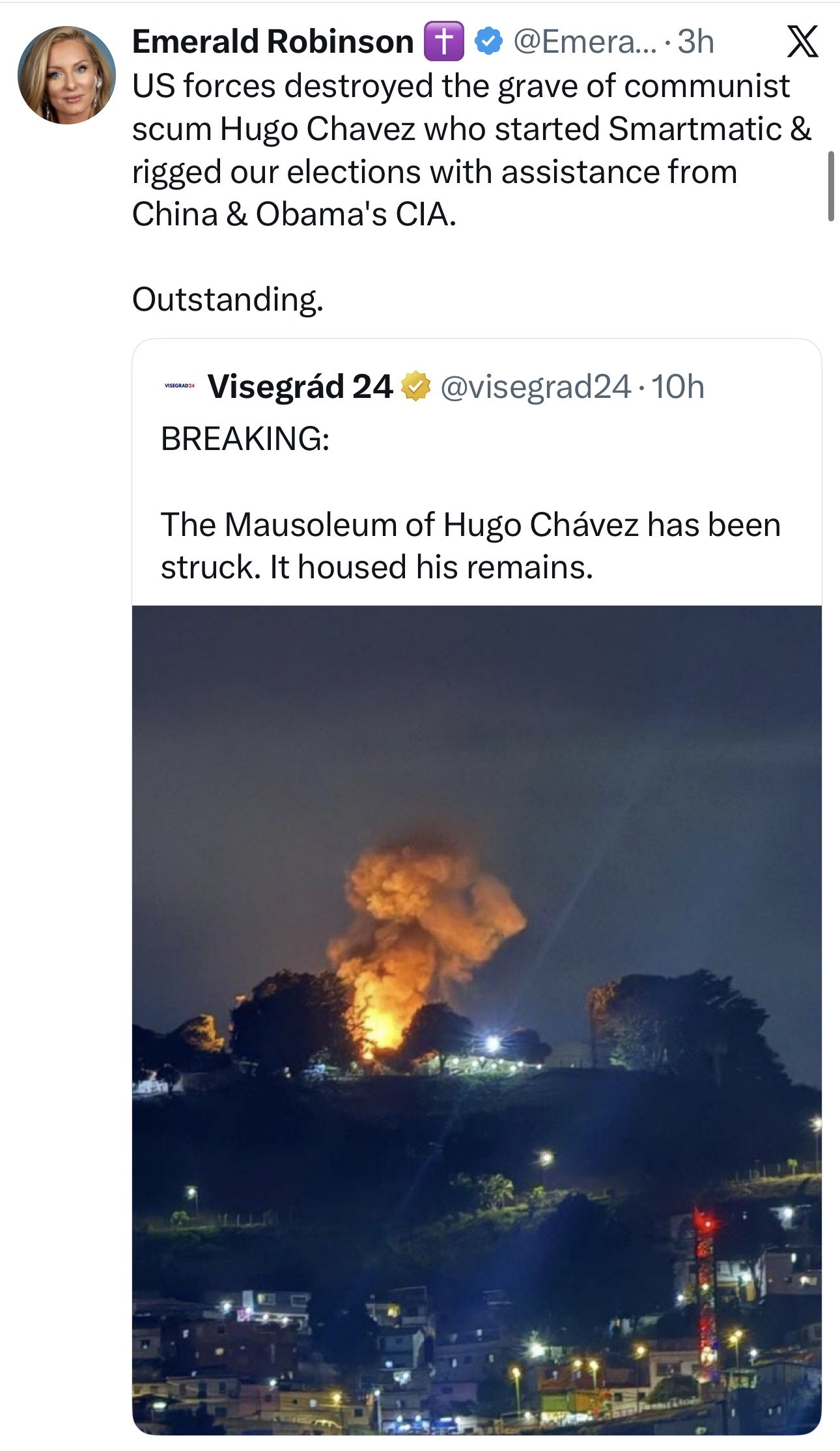This screenshot has width=840, height=1451.
Task: Click the blue verified checkmark badge
Action: [488, 42]
